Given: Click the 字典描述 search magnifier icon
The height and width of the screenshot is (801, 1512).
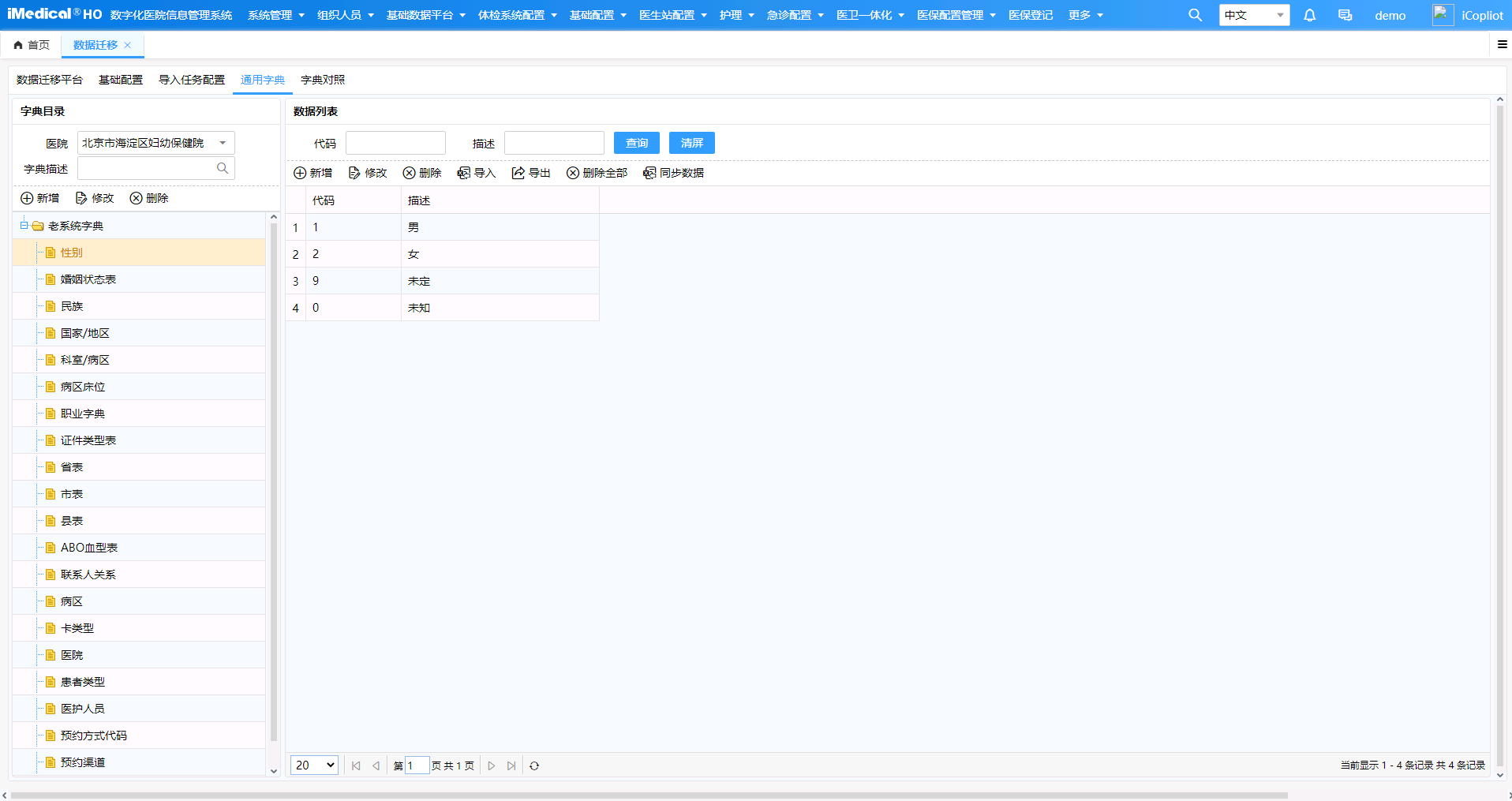Looking at the screenshot, I should coord(223,168).
